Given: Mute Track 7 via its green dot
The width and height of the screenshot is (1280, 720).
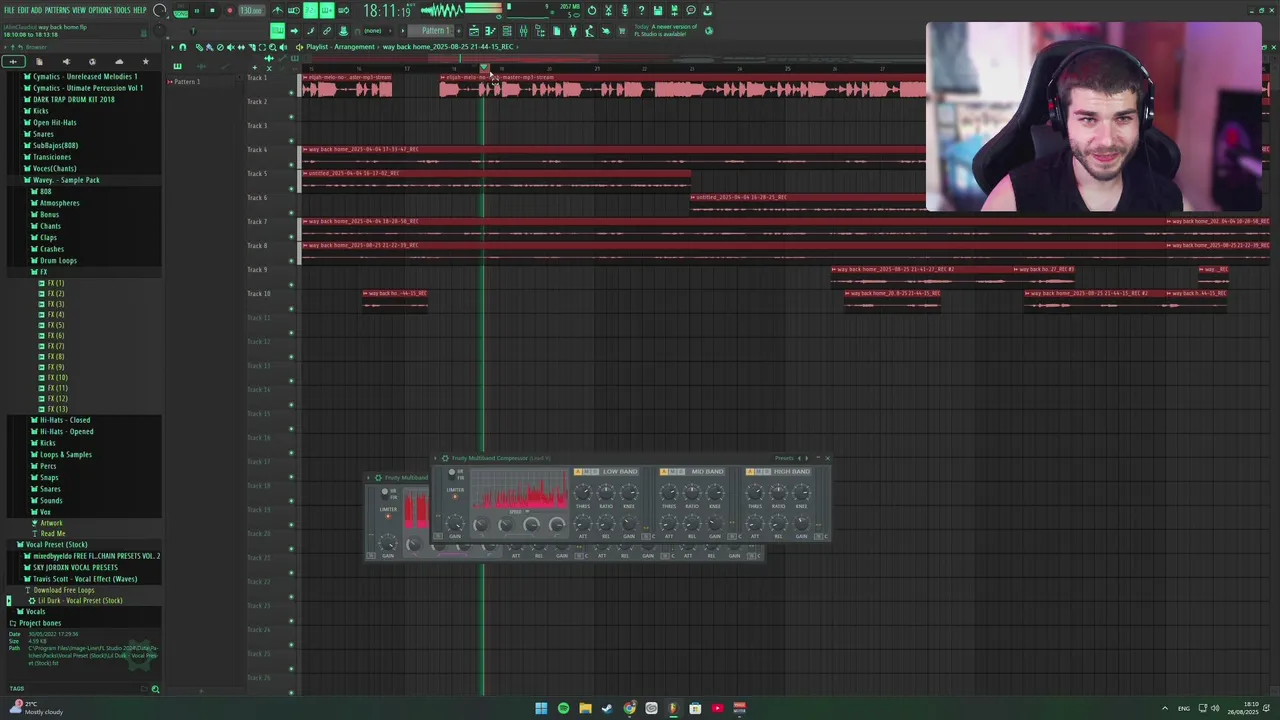Looking at the screenshot, I should [291, 236].
